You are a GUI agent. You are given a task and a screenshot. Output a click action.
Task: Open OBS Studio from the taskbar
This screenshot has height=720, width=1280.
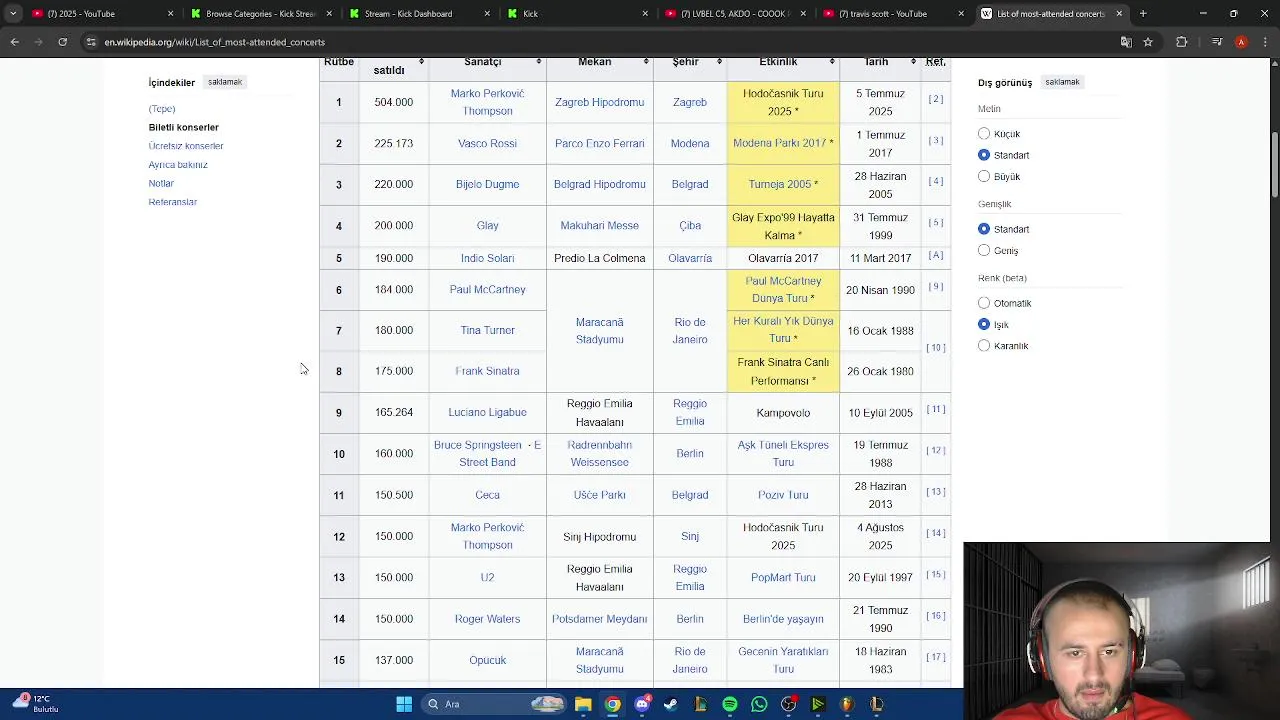point(789,704)
